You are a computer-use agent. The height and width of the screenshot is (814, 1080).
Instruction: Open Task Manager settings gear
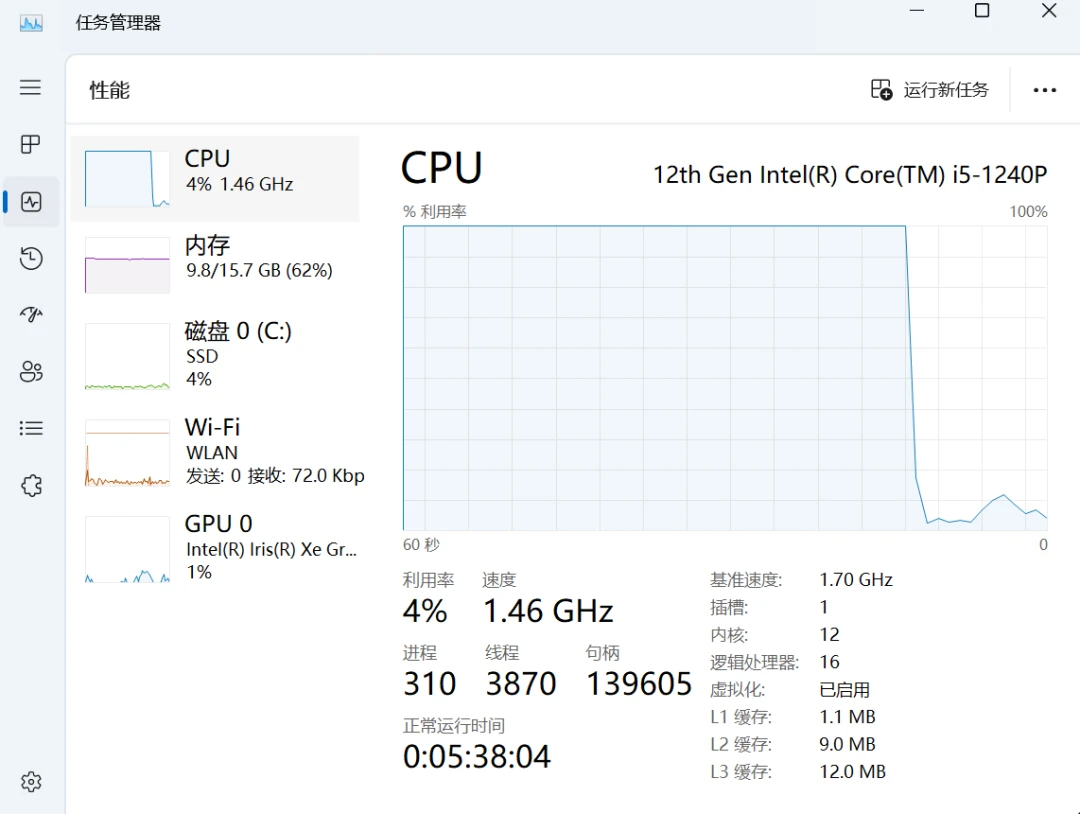pyautogui.click(x=31, y=782)
